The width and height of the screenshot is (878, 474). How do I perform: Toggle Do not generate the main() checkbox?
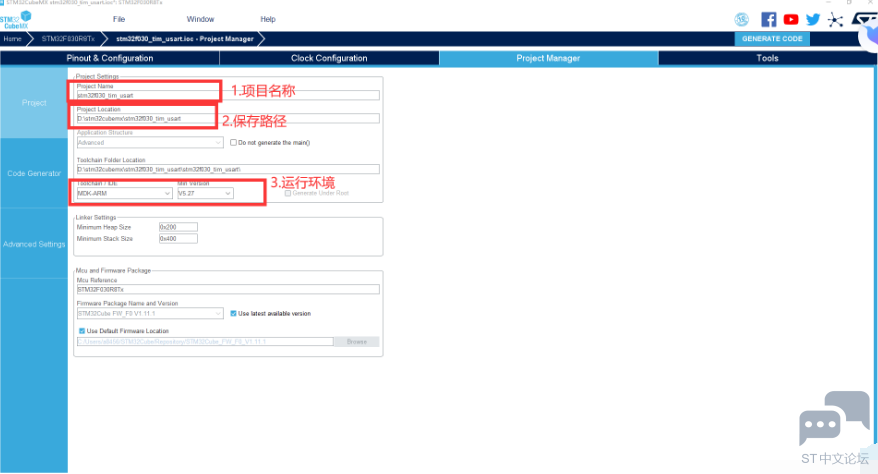233,143
